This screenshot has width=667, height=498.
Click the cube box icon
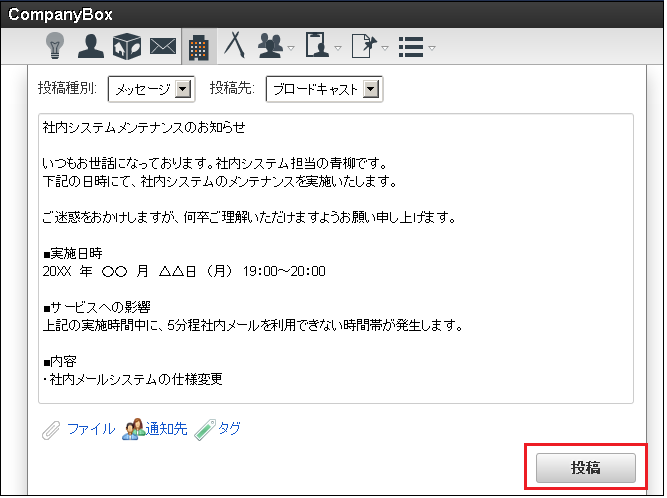[x=127, y=46]
